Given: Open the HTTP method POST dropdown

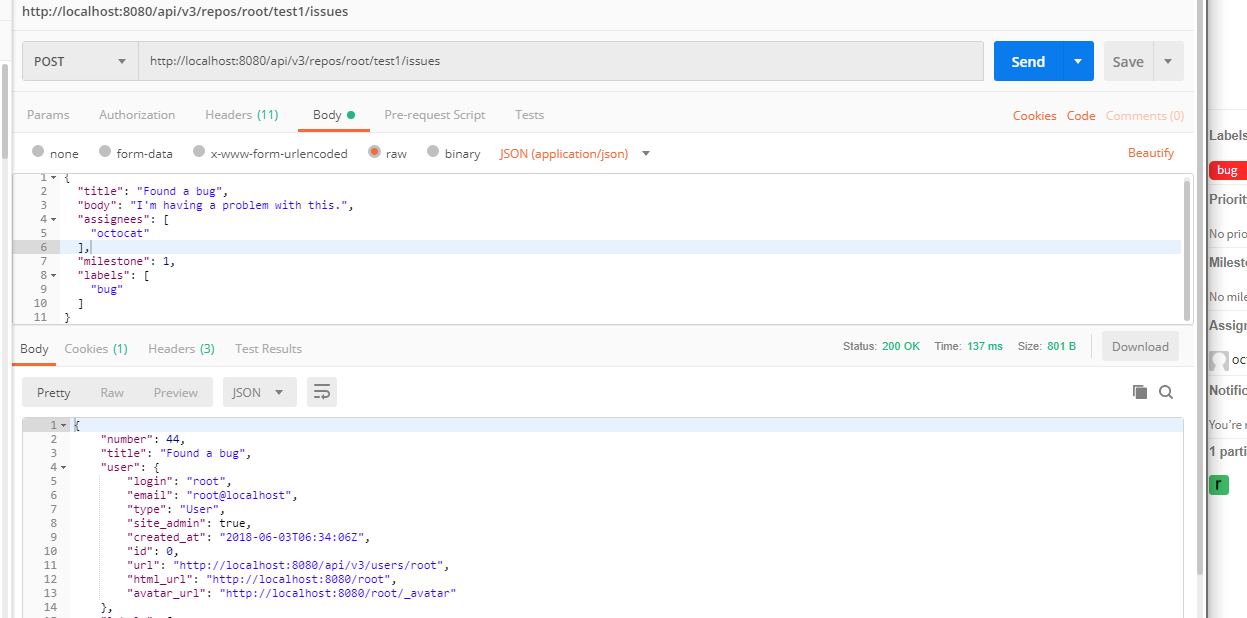Looking at the screenshot, I should [80, 61].
